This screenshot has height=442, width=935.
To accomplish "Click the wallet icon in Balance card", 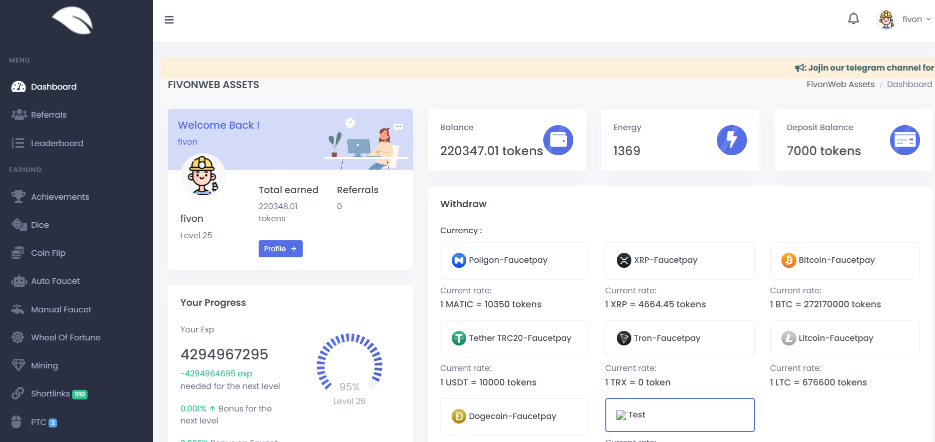I will click(558, 141).
